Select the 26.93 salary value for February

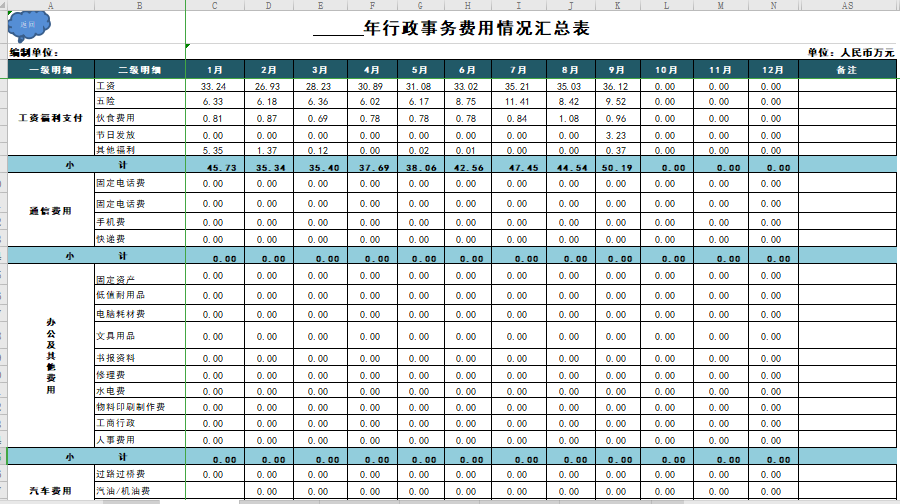tap(268, 86)
